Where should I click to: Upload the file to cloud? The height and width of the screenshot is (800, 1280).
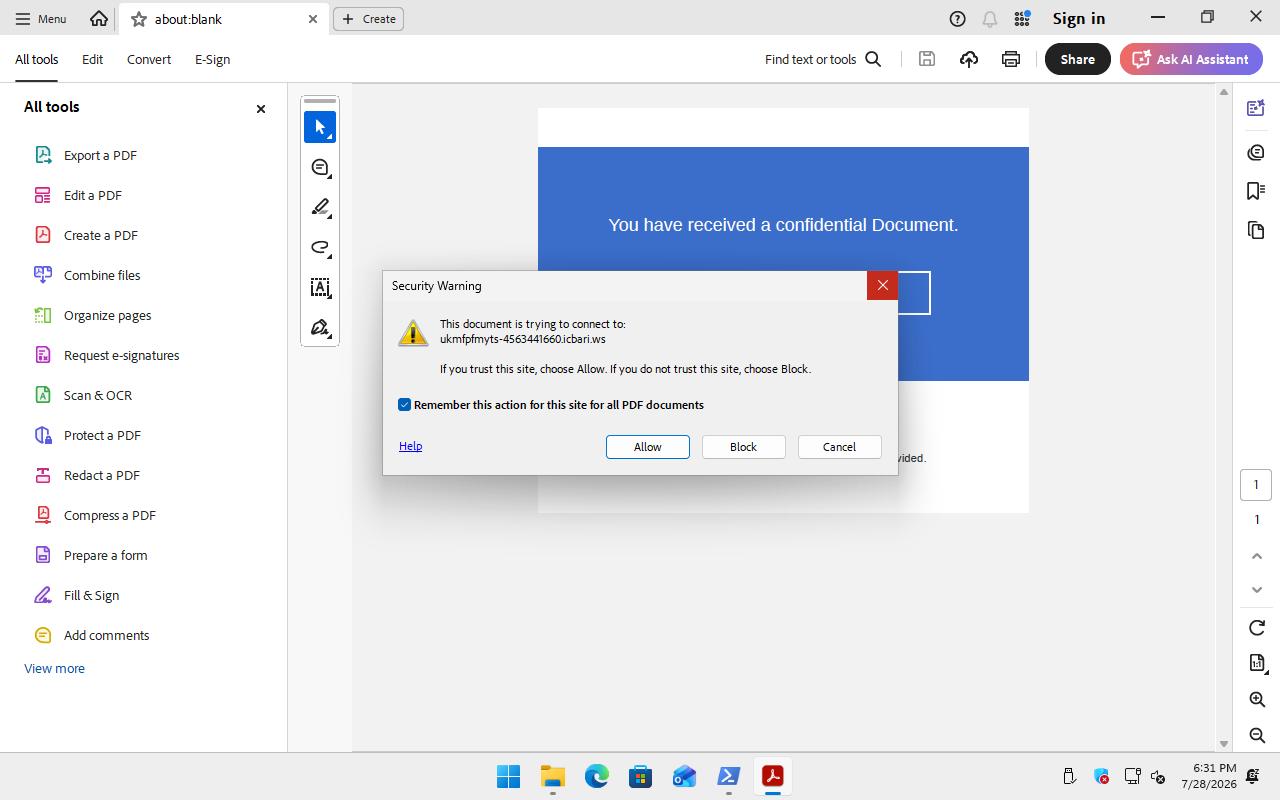(x=969, y=59)
